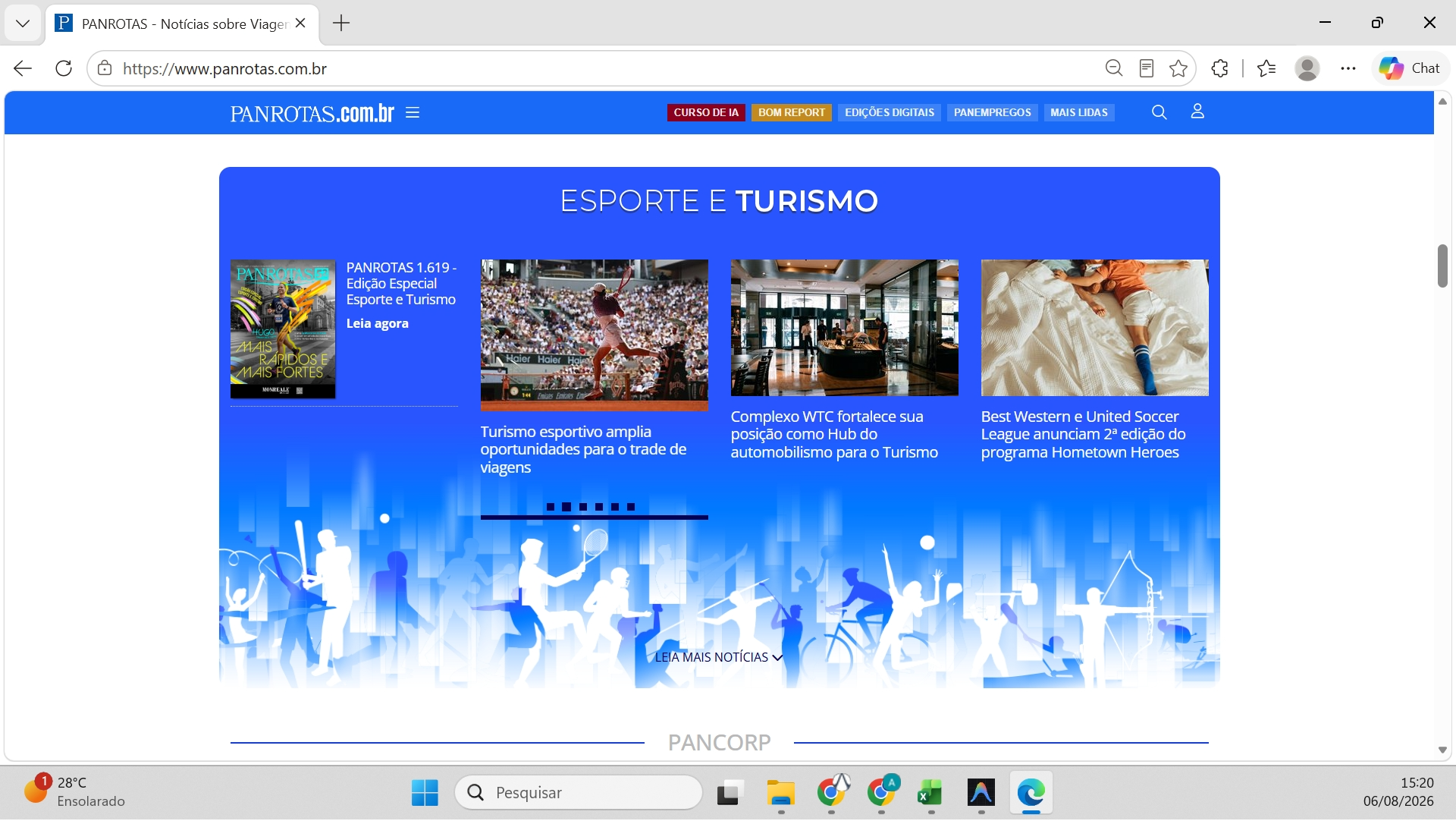Click the user account icon in site header
Screen dimensions: 1456x821
click(x=1197, y=112)
